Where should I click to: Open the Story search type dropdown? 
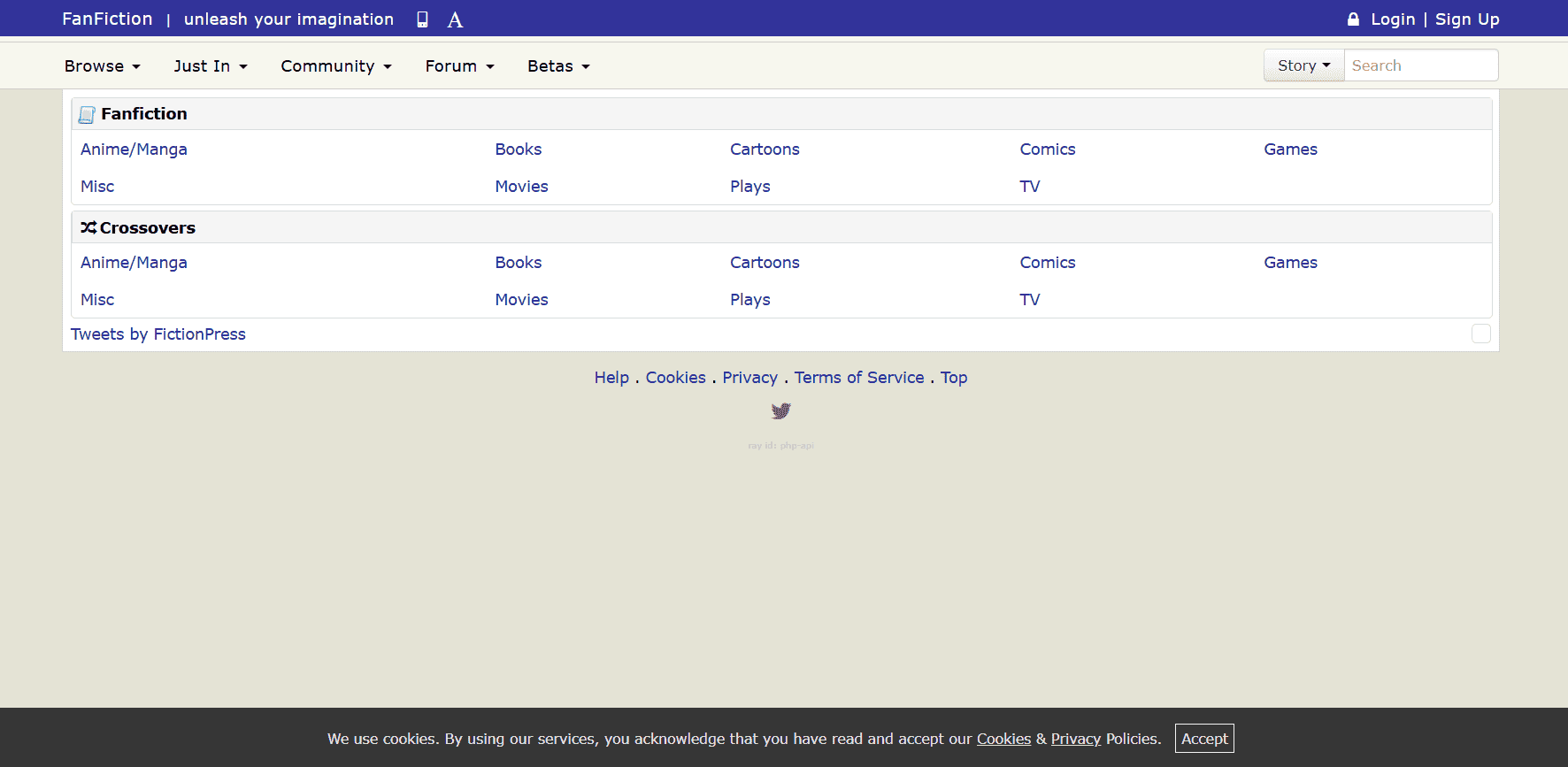[1303, 65]
